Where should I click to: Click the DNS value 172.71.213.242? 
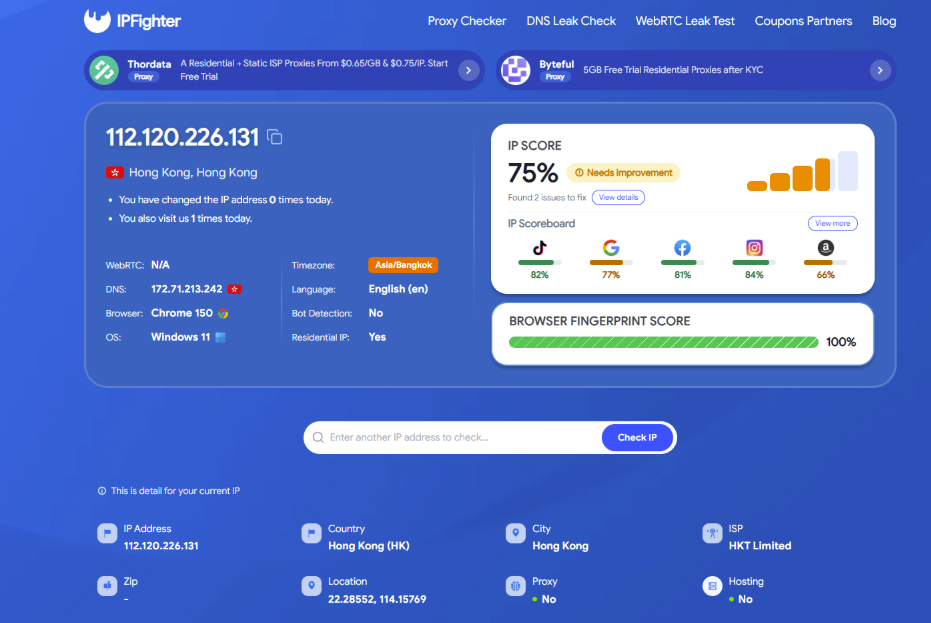186,289
